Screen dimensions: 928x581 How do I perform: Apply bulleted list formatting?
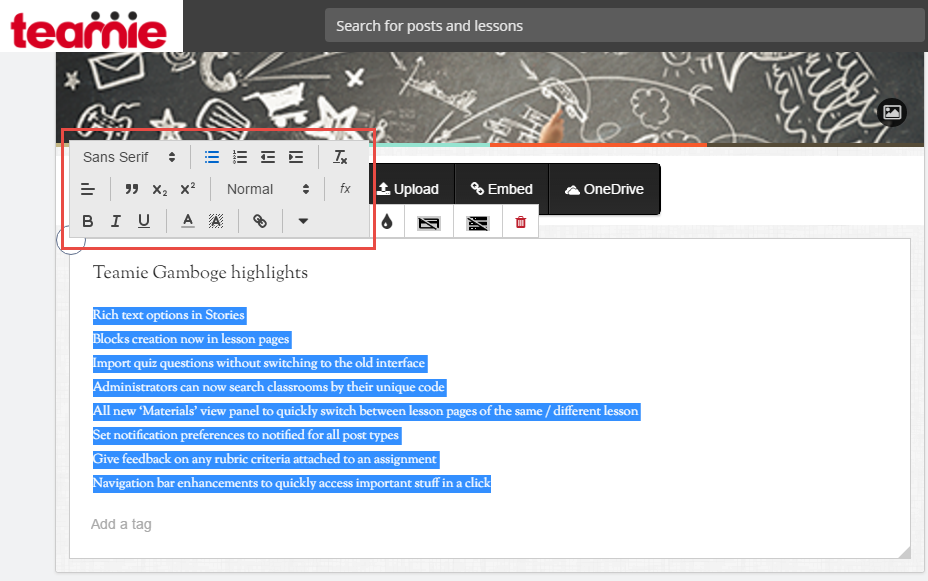212,157
